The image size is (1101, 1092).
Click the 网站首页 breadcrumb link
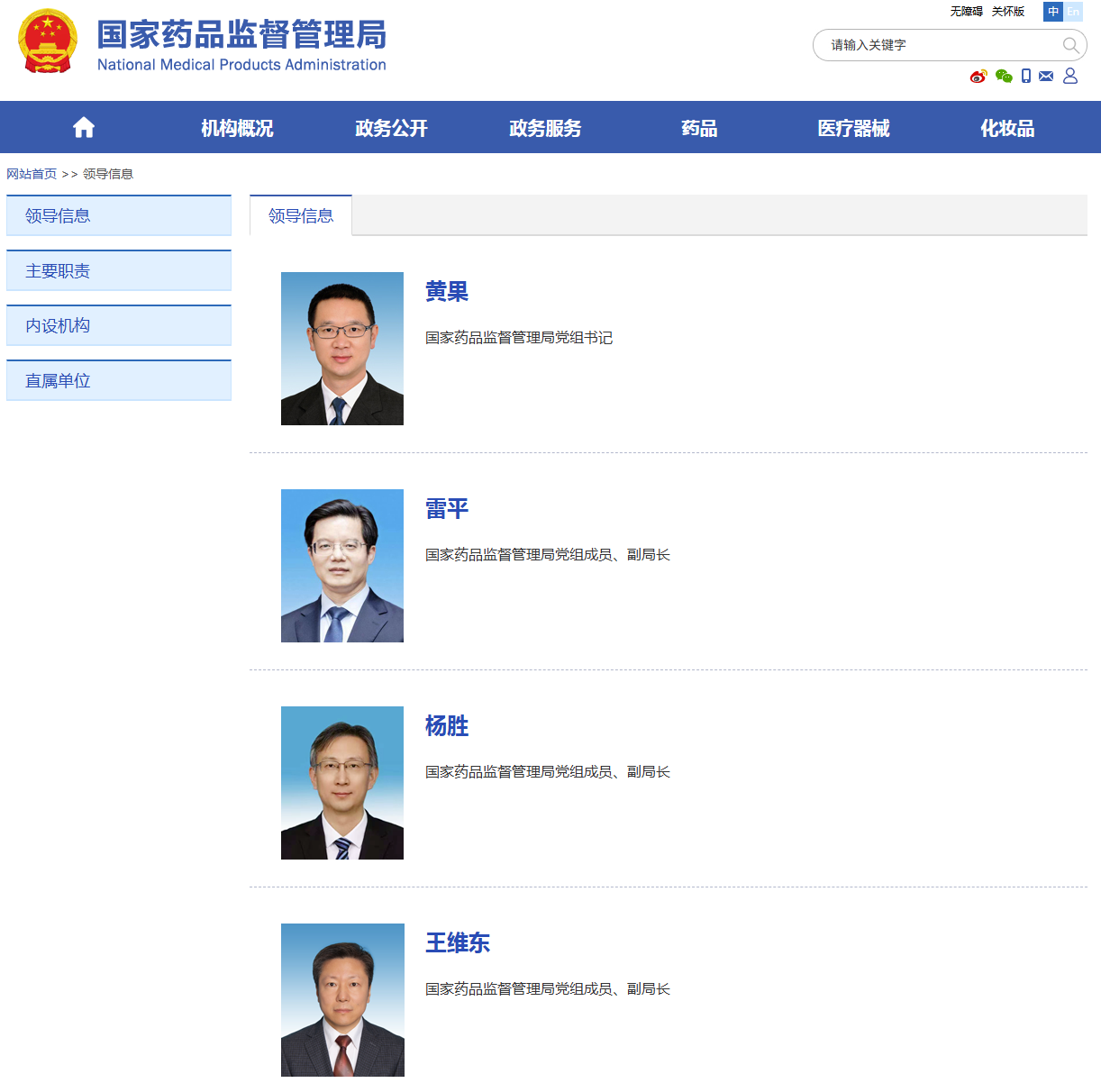click(x=32, y=174)
